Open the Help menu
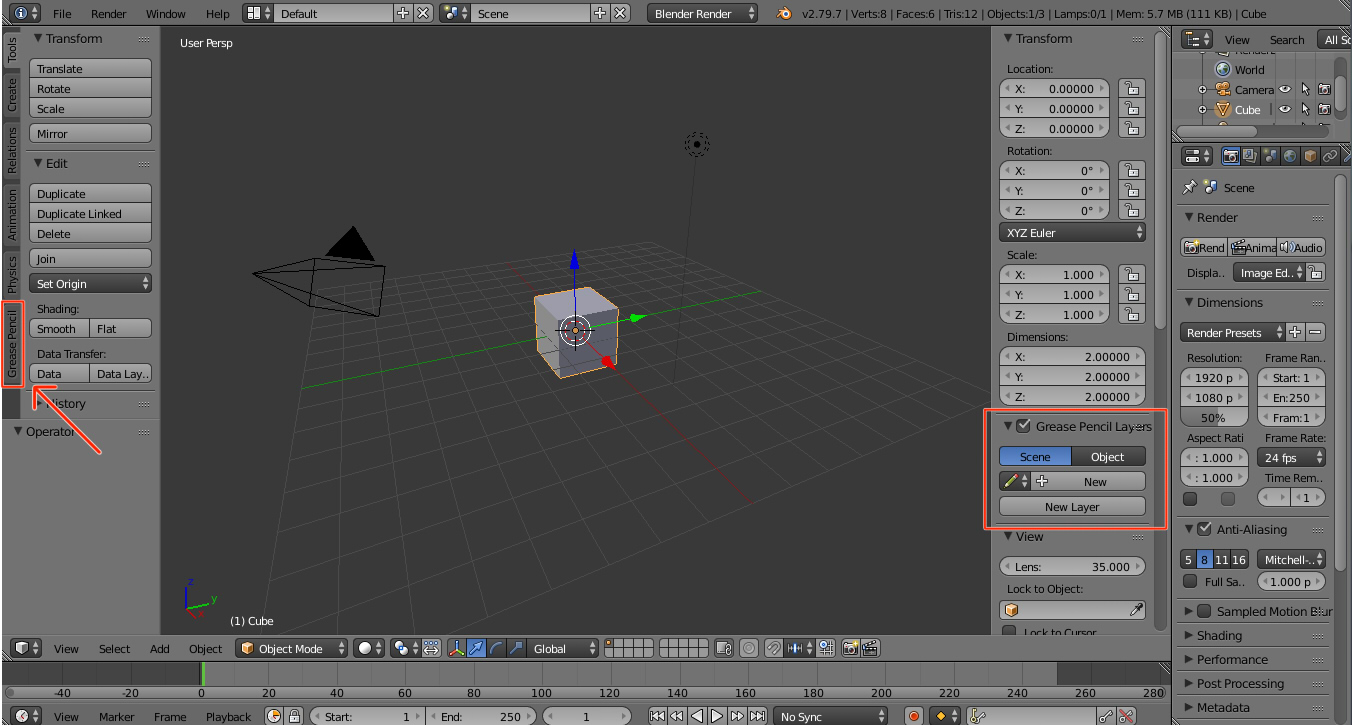 point(218,14)
